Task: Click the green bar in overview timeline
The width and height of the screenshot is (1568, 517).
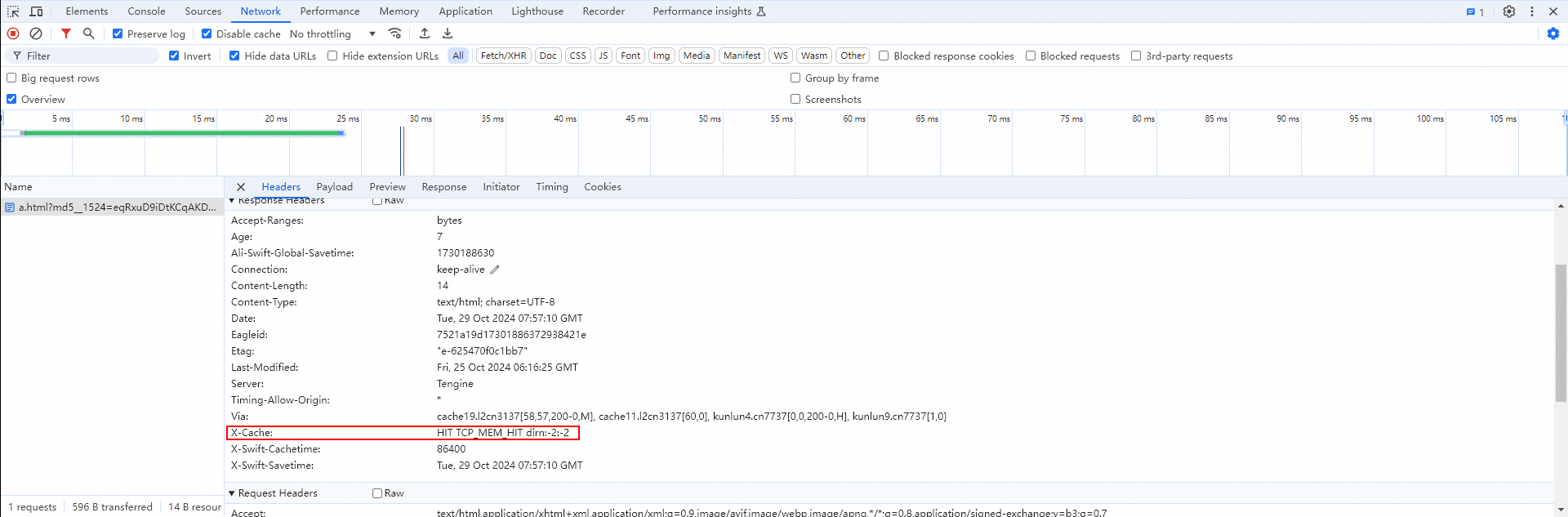Action: tap(183, 133)
